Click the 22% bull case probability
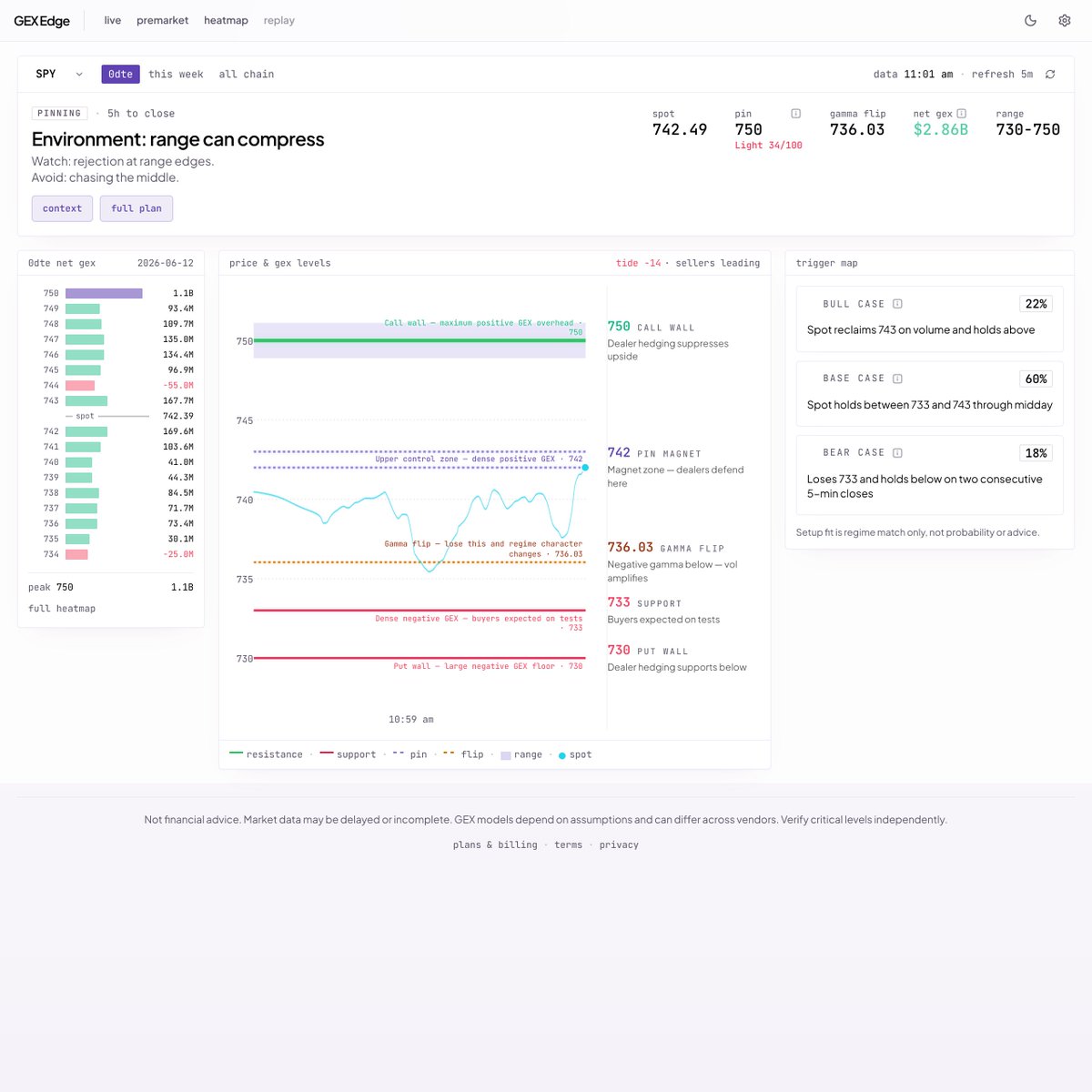1092x1092 pixels. [x=1036, y=304]
